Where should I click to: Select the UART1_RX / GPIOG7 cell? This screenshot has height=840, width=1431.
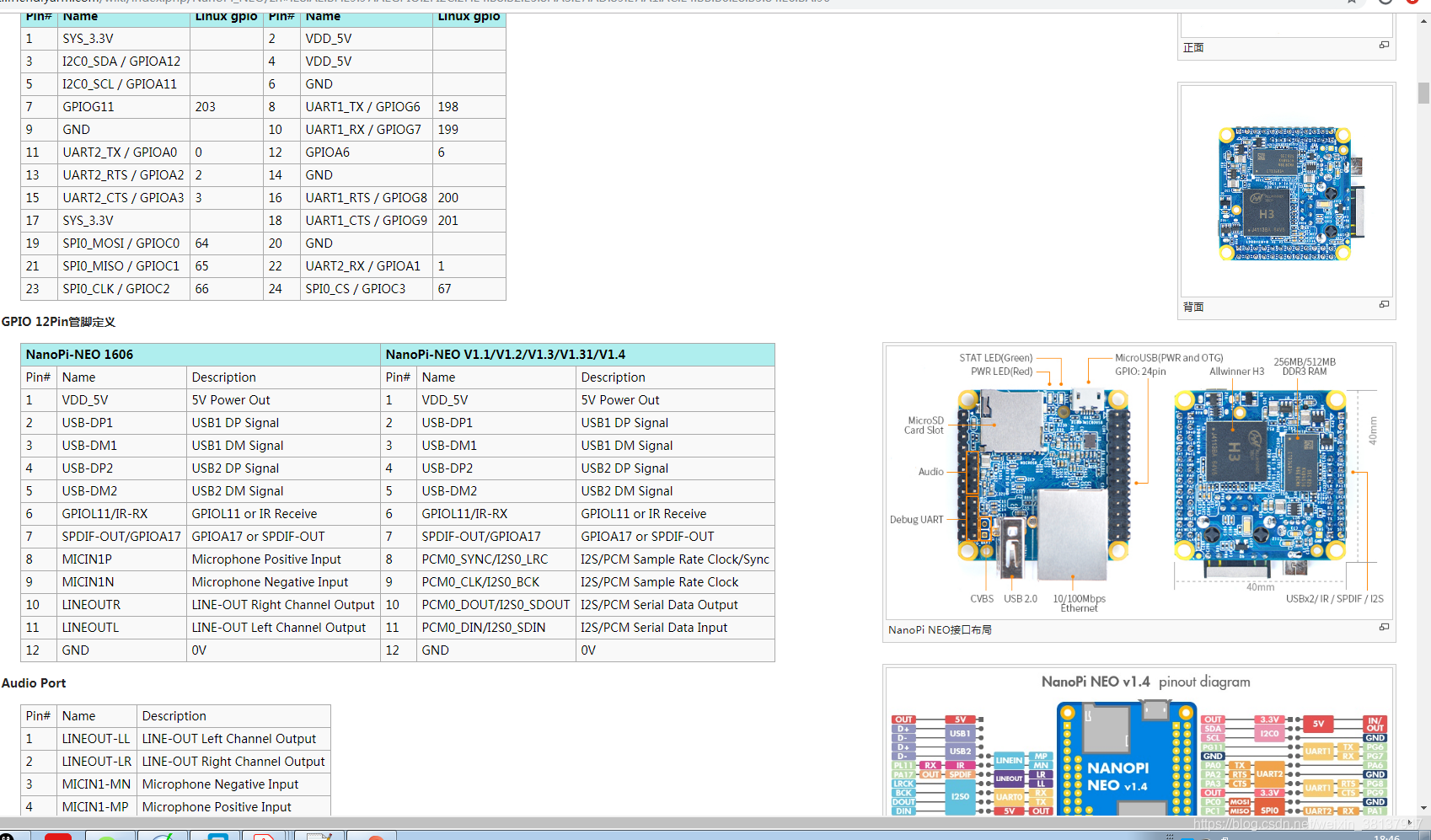coord(366,130)
